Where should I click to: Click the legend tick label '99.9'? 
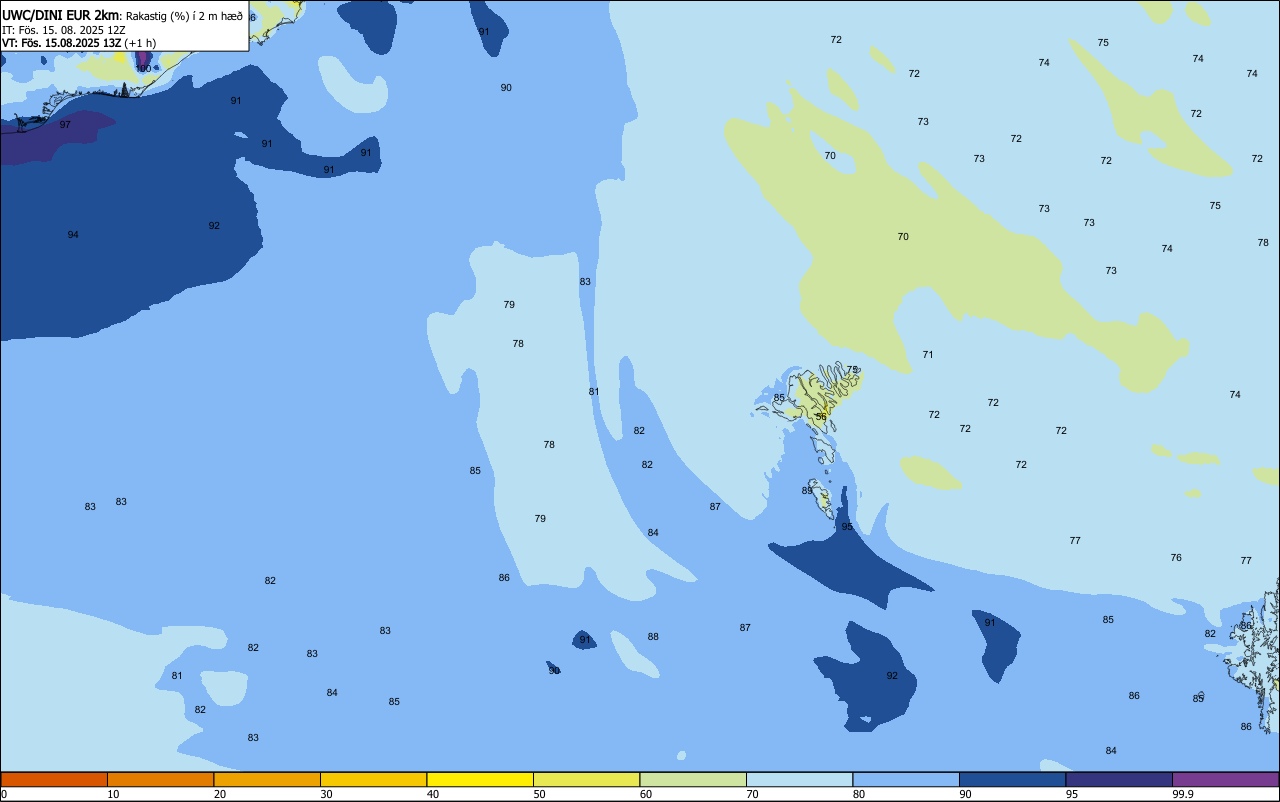pyautogui.click(x=1182, y=794)
